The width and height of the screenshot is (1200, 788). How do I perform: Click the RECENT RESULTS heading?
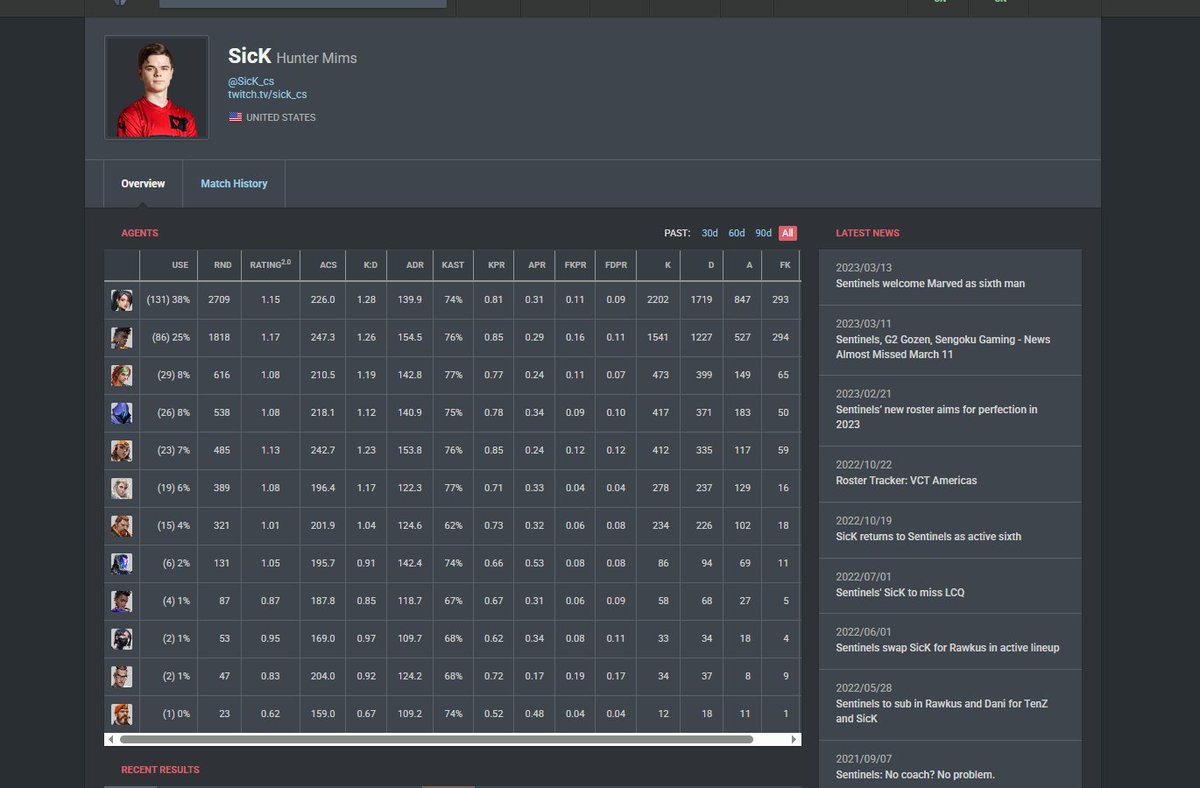pos(160,770)
